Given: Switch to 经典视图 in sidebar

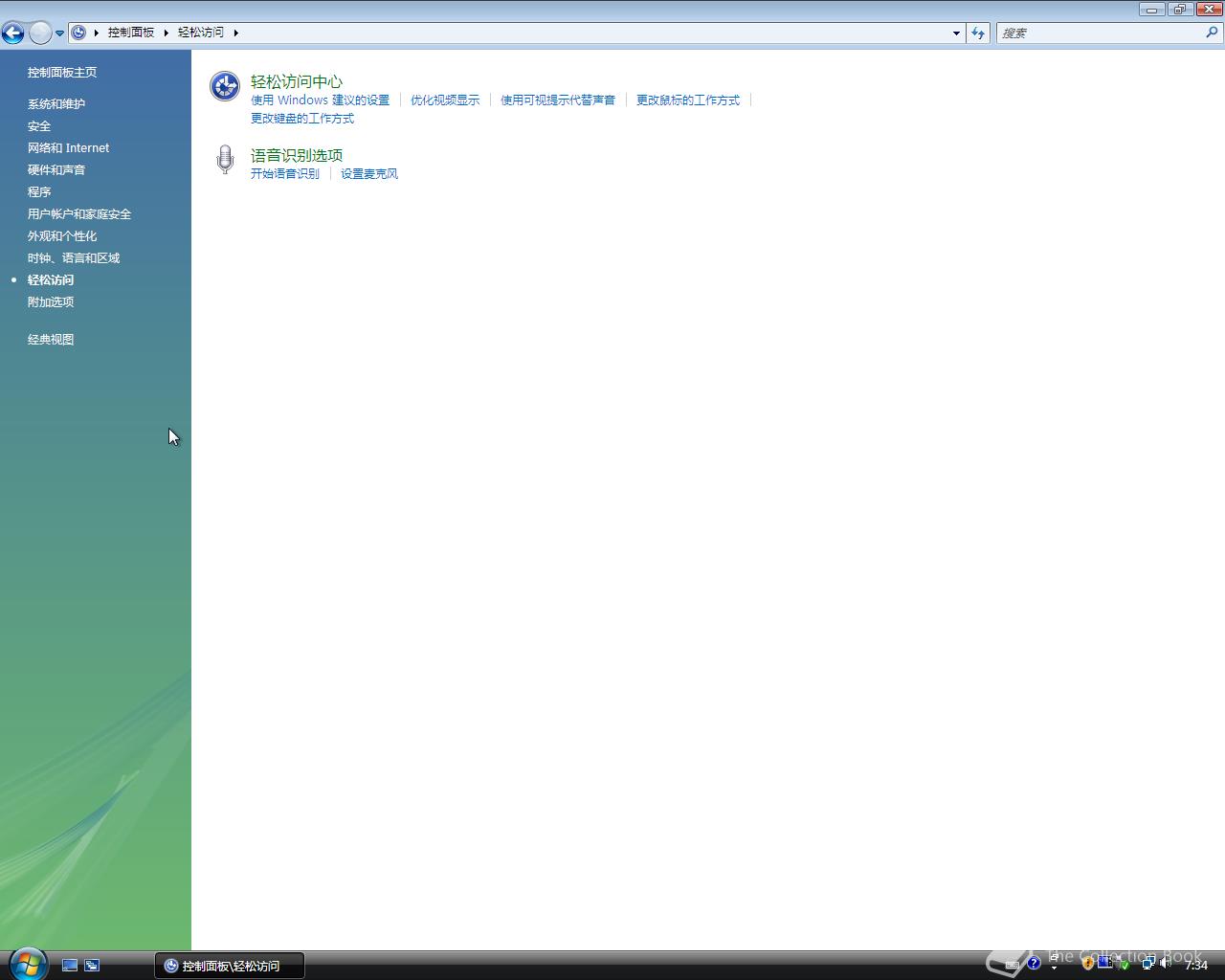Looking at the screenshot, I should tap(51, 340).
